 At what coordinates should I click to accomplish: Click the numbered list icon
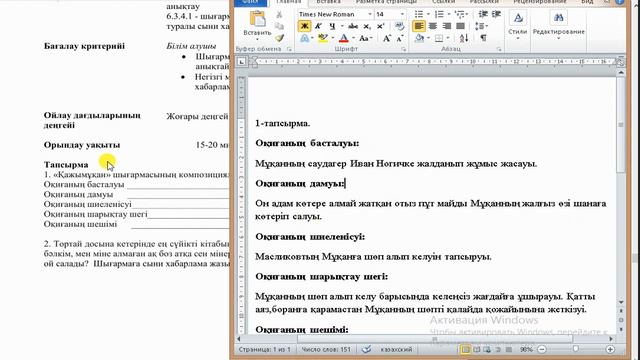point(439,14)
